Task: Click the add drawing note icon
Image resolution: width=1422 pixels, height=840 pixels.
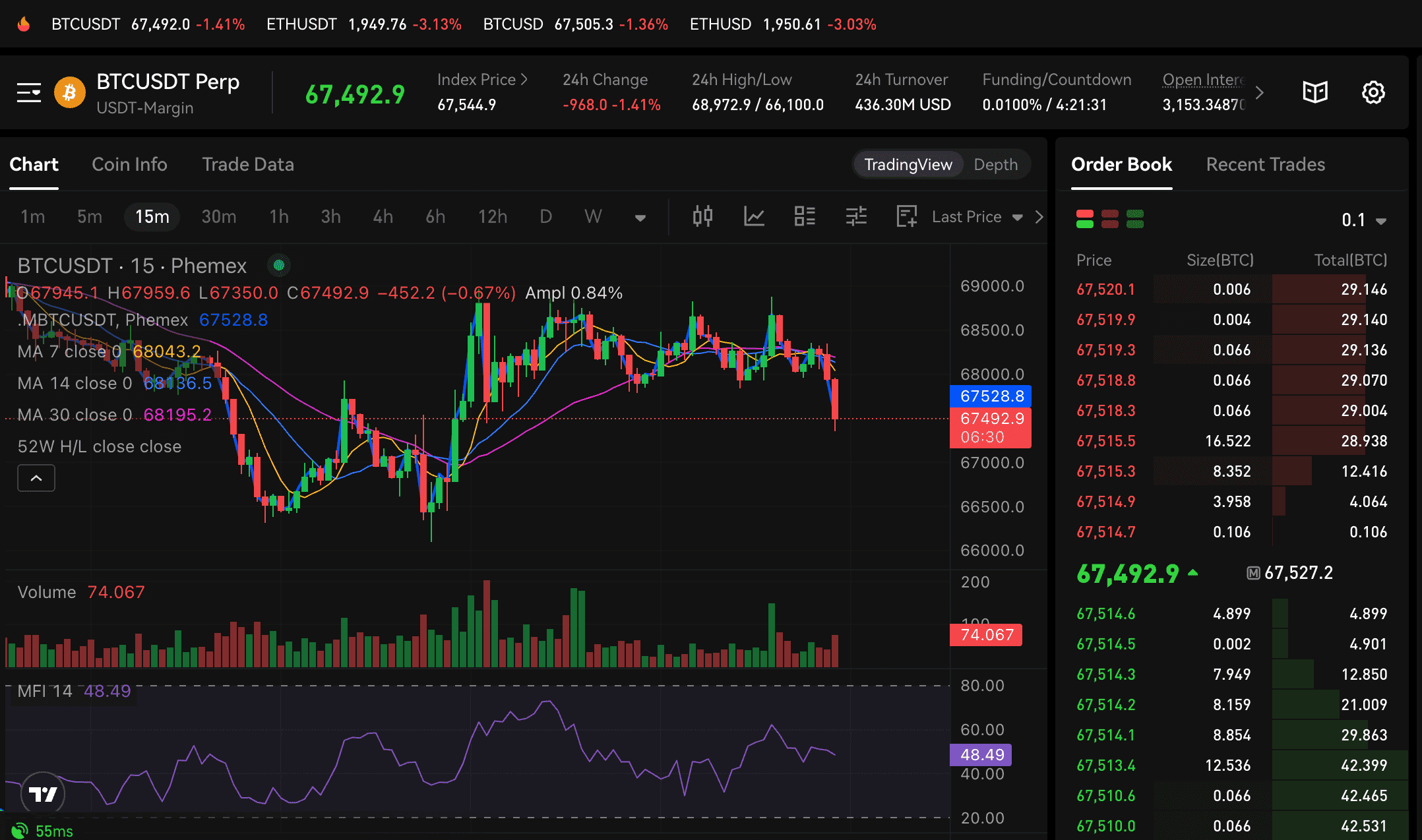Action: (x=907, y=216)
